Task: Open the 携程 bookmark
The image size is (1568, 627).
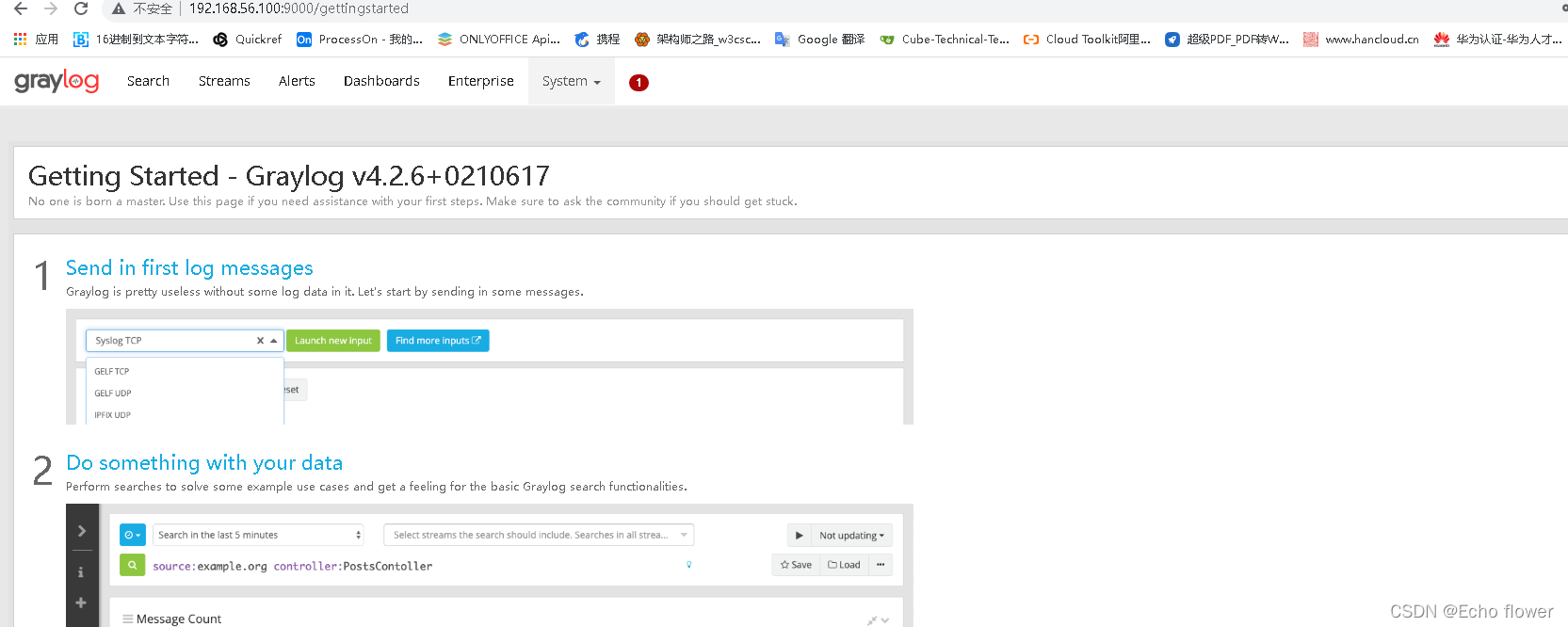Action: coord(597,39)
